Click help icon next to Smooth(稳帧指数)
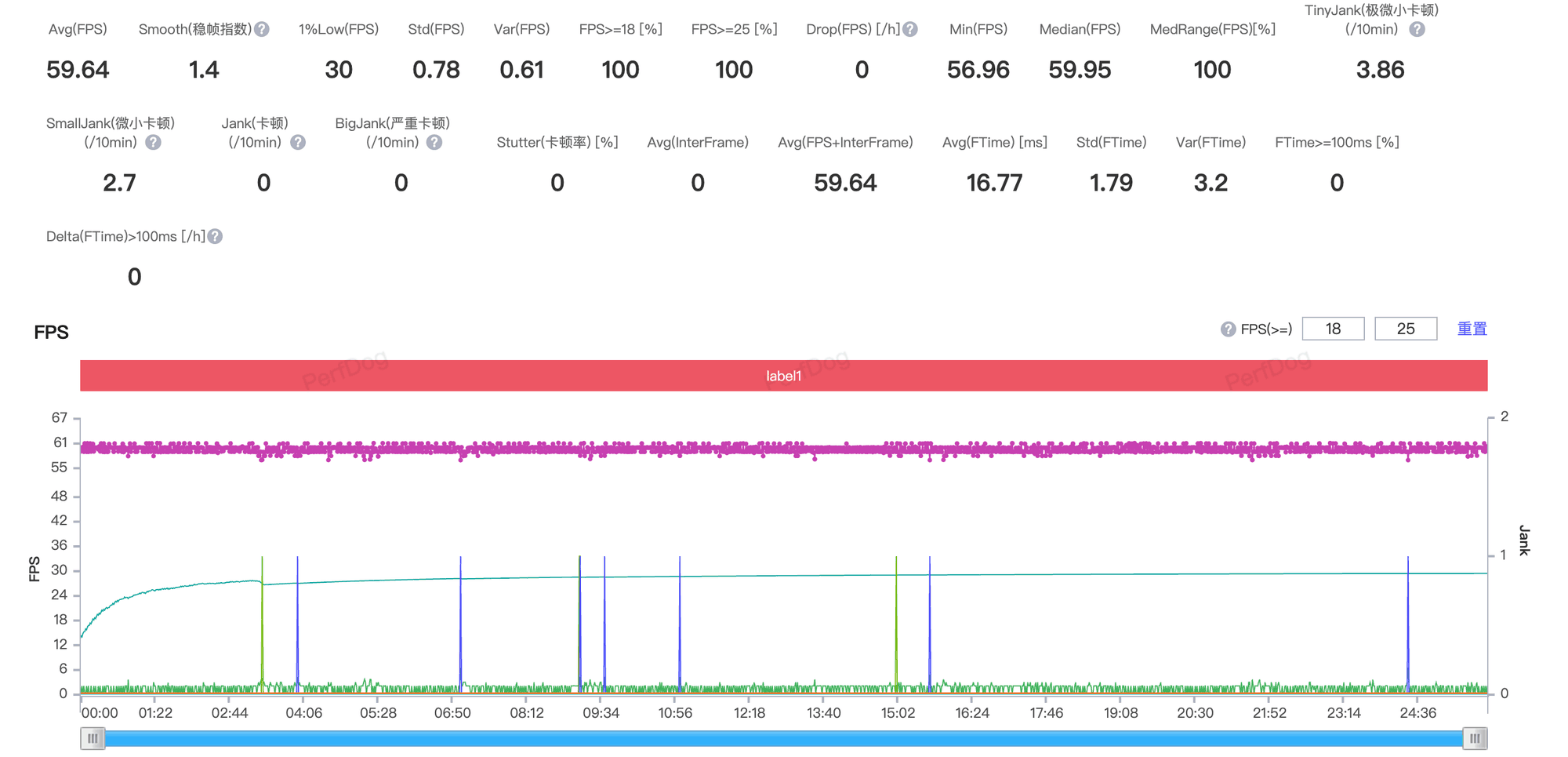1568x757 pixels. click(x=262, y=29)
